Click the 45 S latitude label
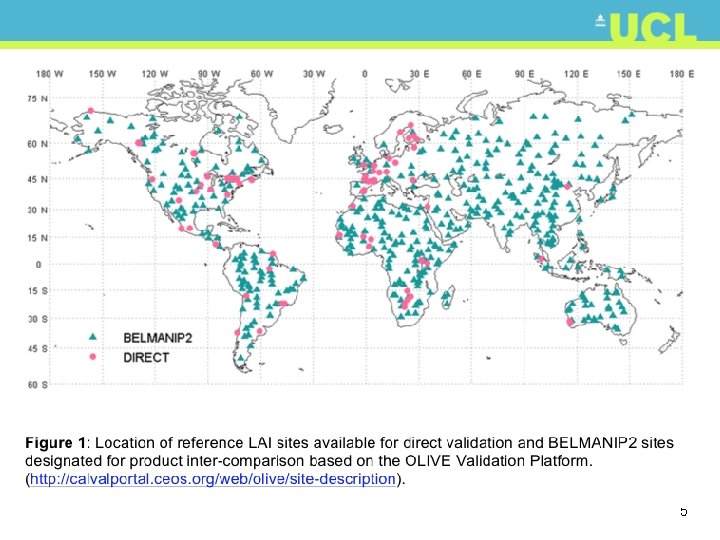Viewport: 720px width, 540px height. coord(38,349)
